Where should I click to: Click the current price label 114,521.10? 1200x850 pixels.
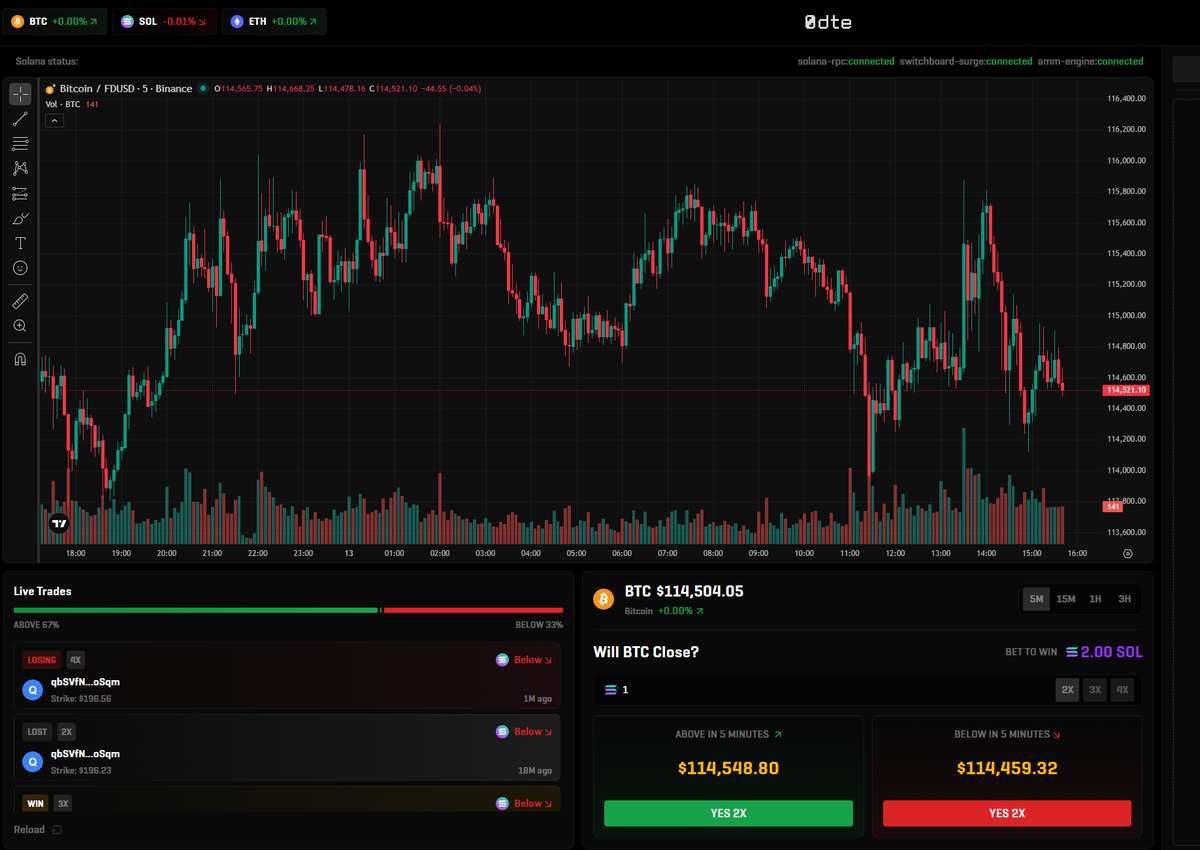coord(1126,390)
